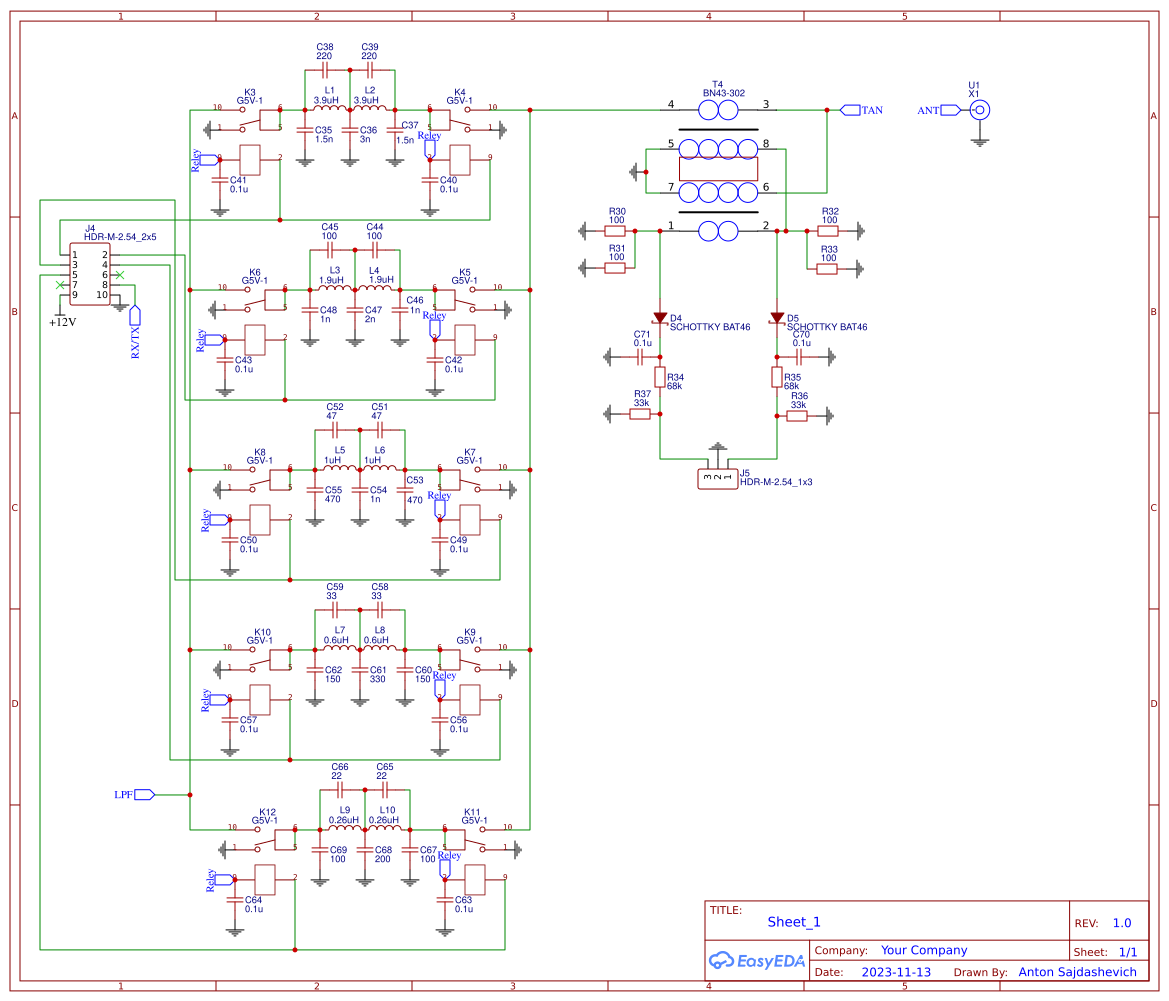Select Schottky diode D5 symbol
Image resolution: width=1169 pixels, height=1001 pixels.
coord(776,318)
